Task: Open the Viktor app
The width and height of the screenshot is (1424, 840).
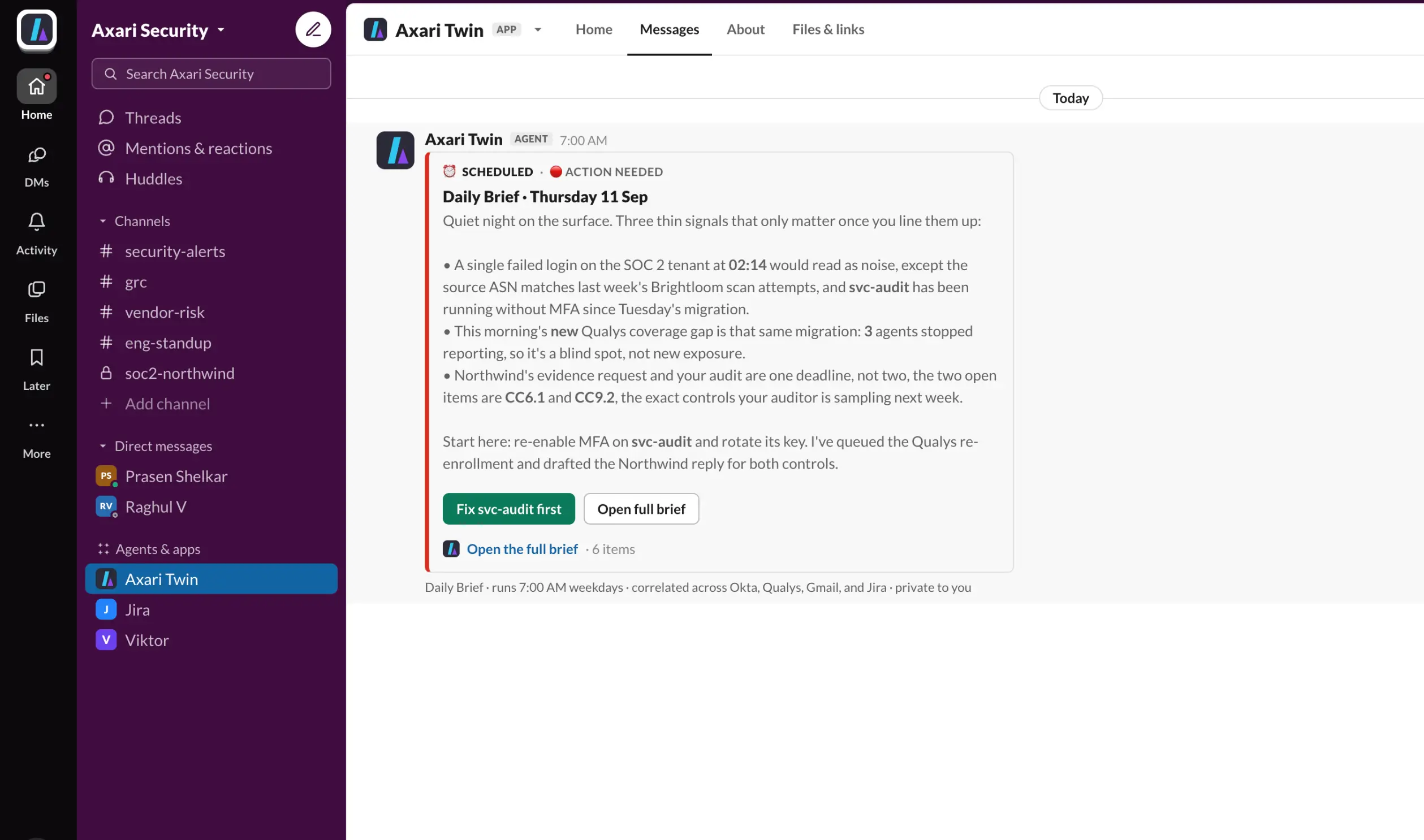Action: [146, 641]
